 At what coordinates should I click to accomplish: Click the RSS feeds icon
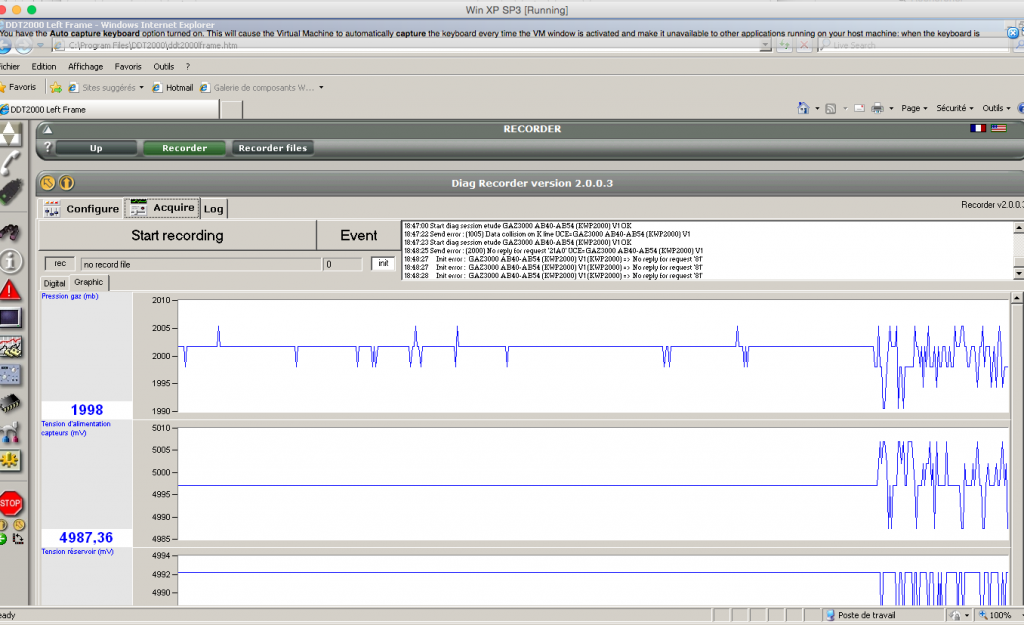click(x=831, y=108)
